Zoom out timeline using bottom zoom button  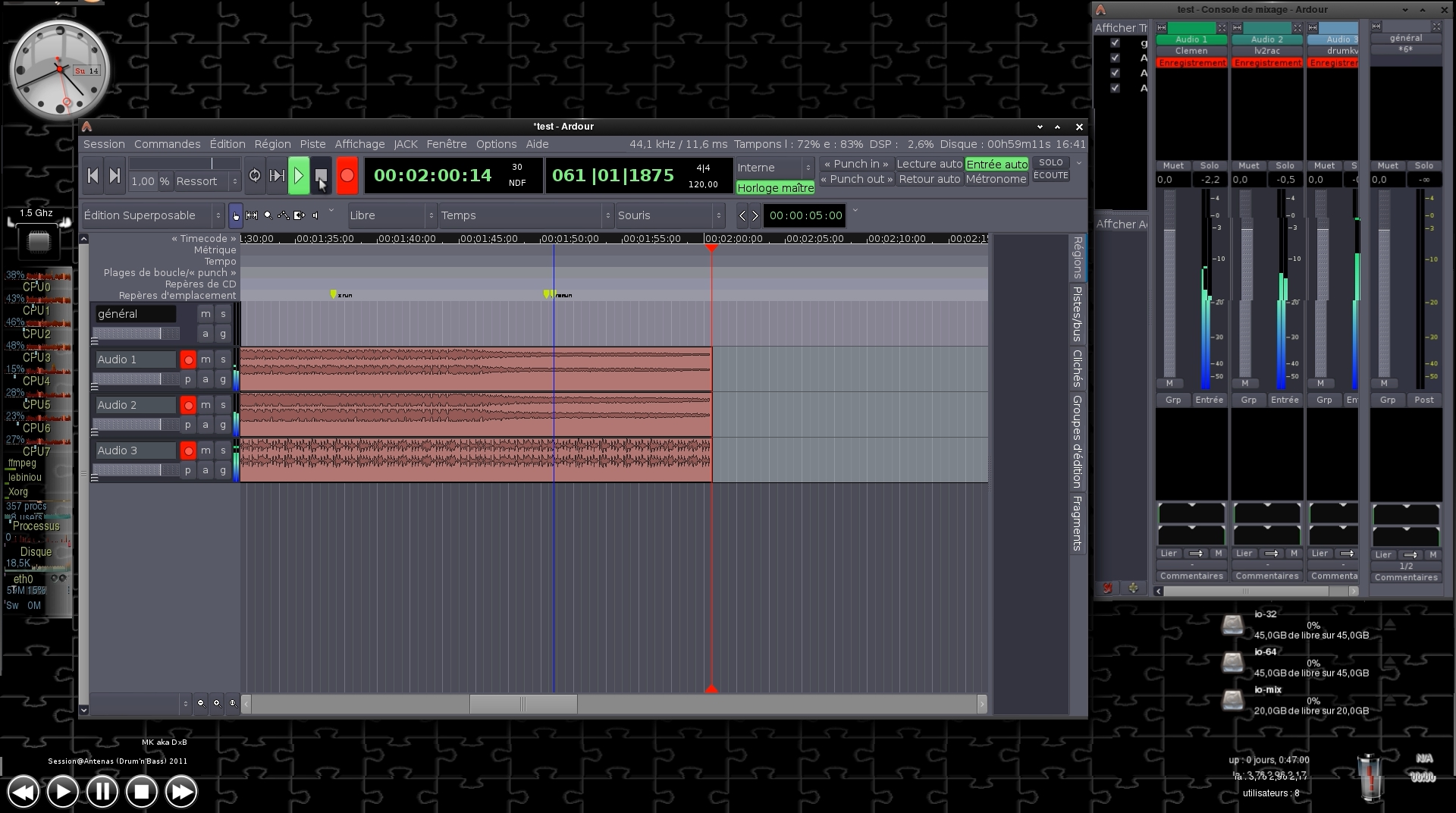(x=201, y=703)
